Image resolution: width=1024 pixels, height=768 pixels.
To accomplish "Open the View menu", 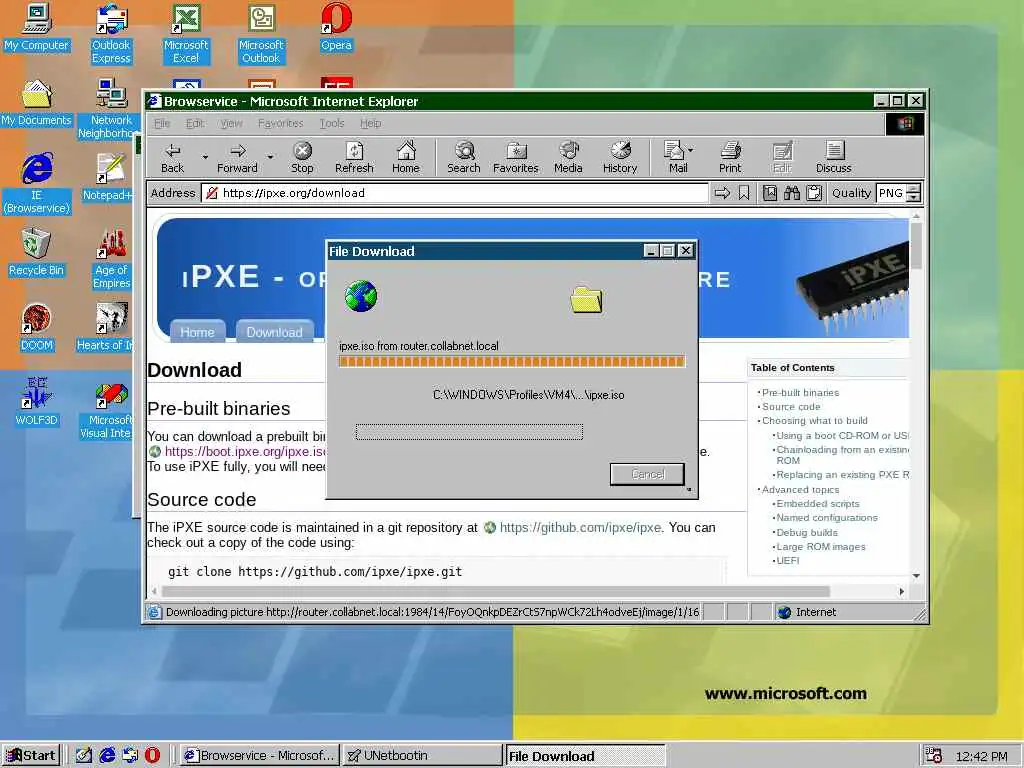I will tap(231, 123).
